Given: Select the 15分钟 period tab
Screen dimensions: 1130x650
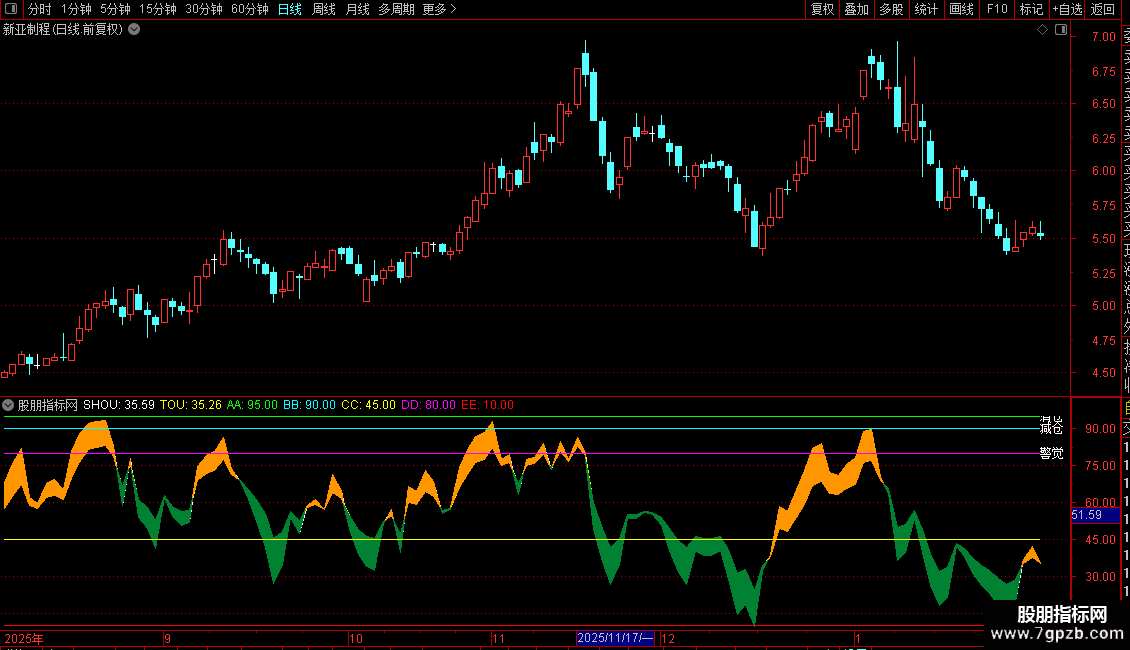Looking at the screenshot, I should point(158,9).
